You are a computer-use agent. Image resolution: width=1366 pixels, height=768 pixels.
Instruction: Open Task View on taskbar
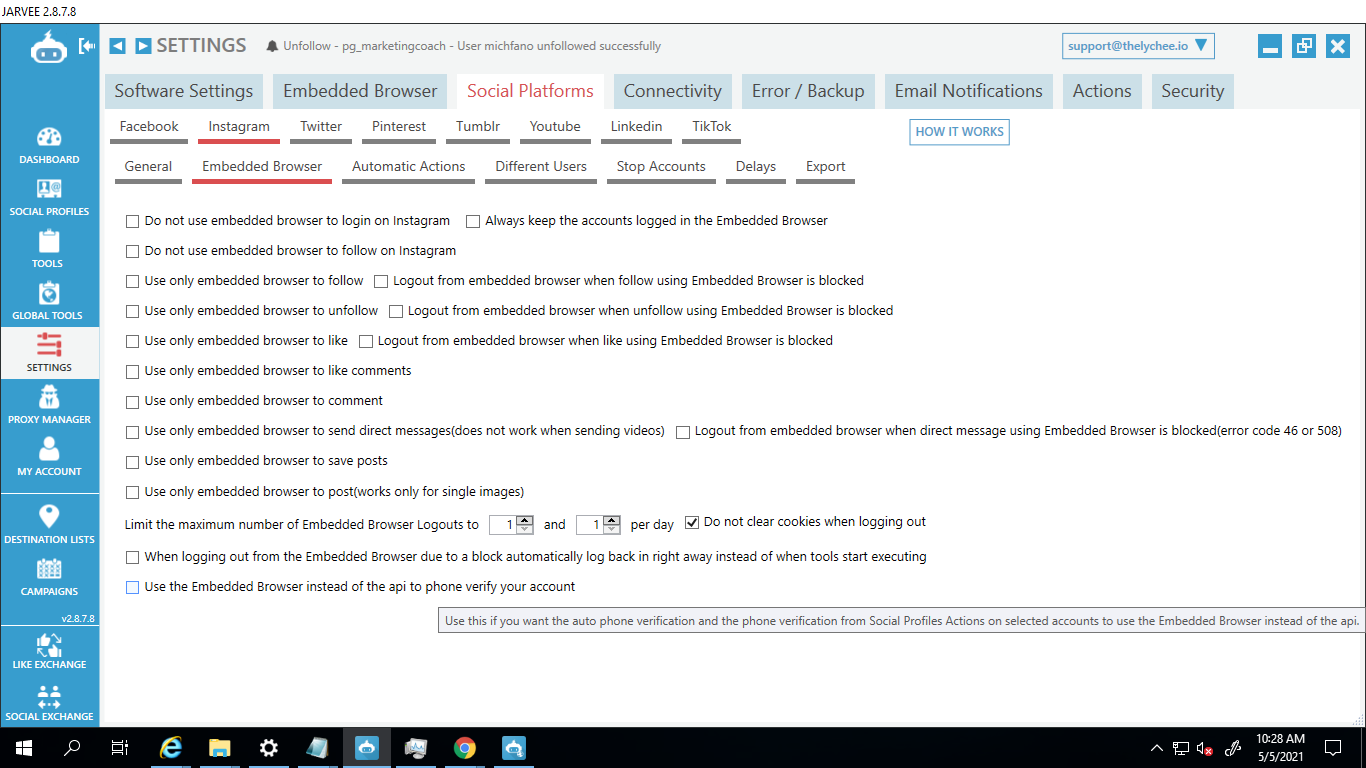tap(120, 747)
